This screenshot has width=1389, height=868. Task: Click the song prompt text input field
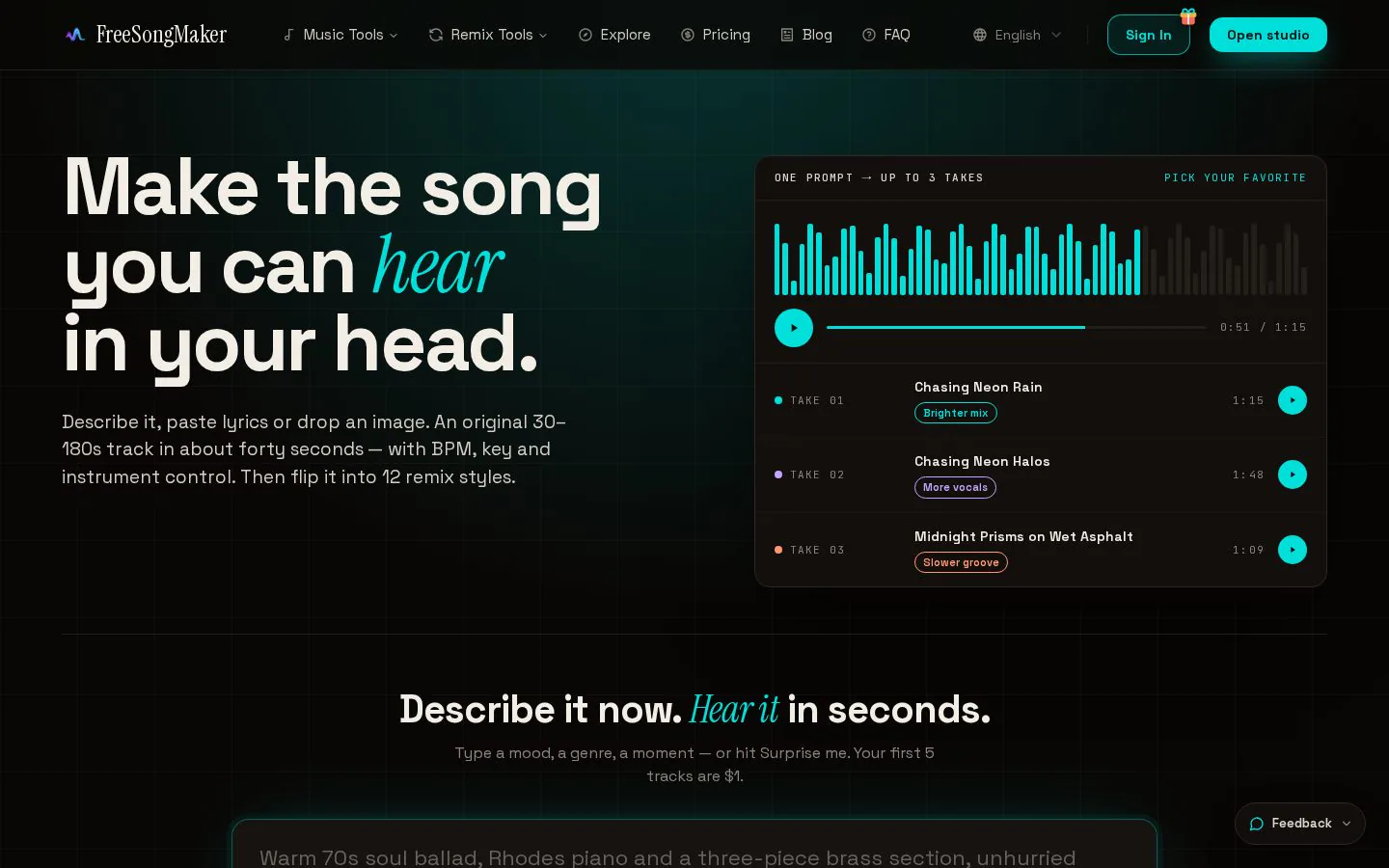(x=694, y=845)
